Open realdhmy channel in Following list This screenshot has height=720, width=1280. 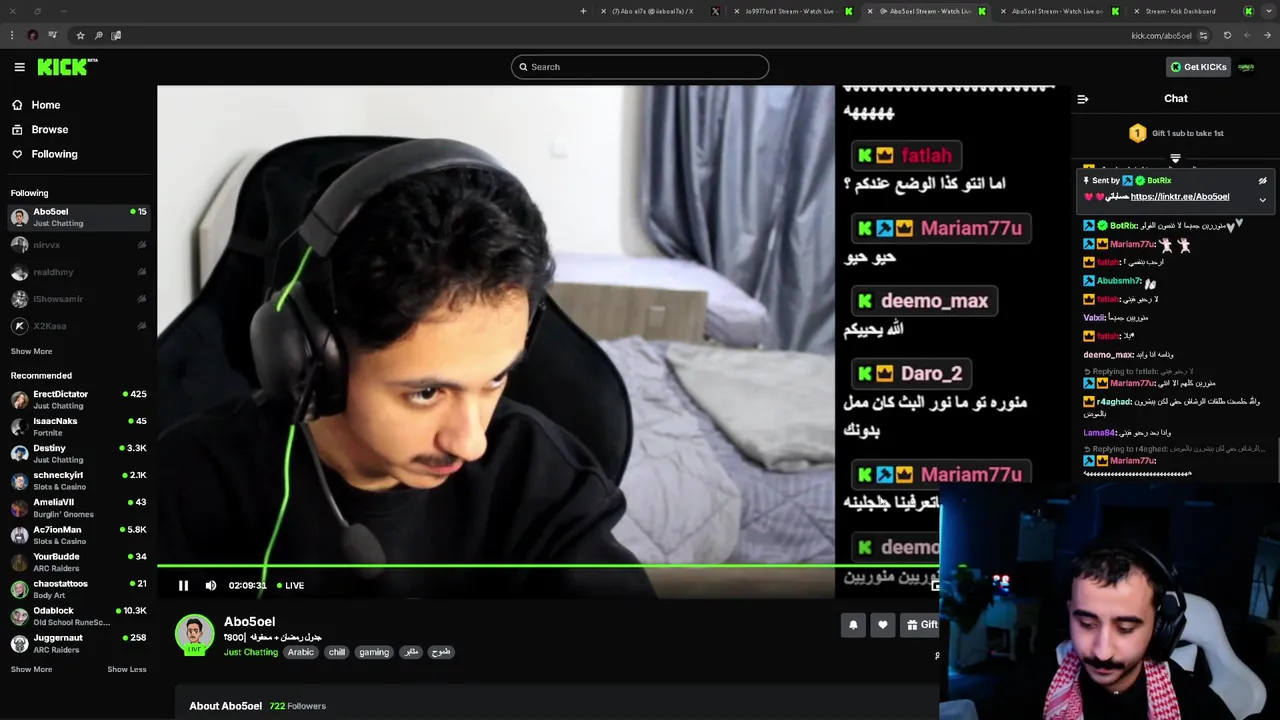pos(78,272)
